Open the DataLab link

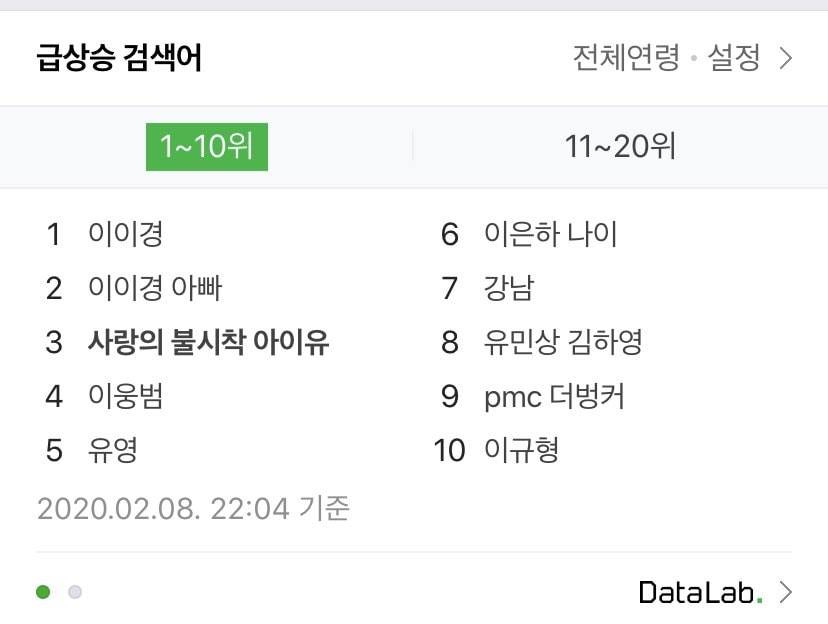coord(700,592)
